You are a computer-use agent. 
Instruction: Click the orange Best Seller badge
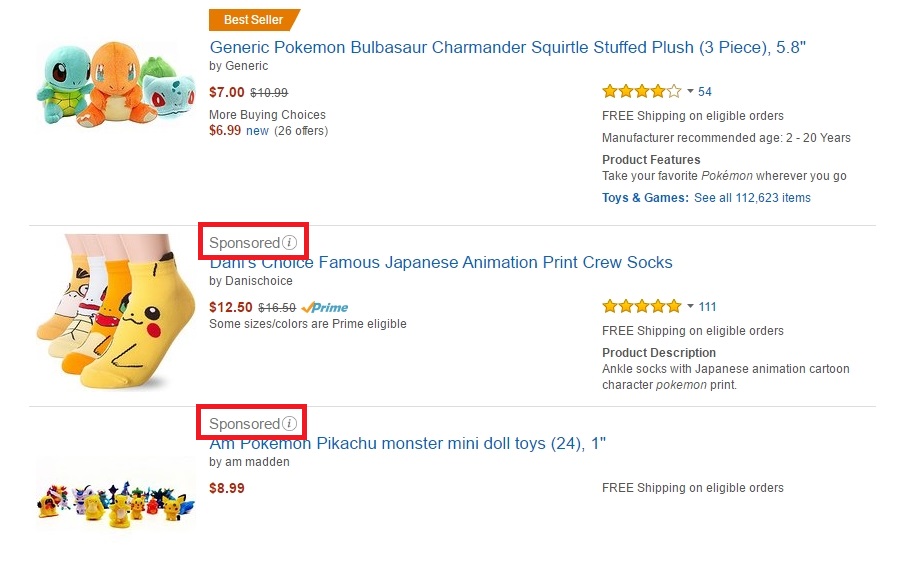253,20
